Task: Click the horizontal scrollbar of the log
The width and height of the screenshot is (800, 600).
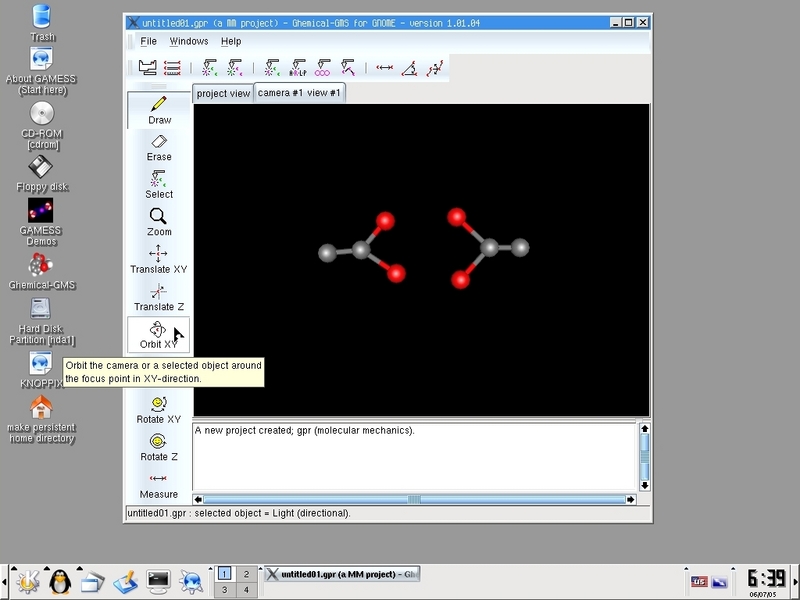Action: 414,499
